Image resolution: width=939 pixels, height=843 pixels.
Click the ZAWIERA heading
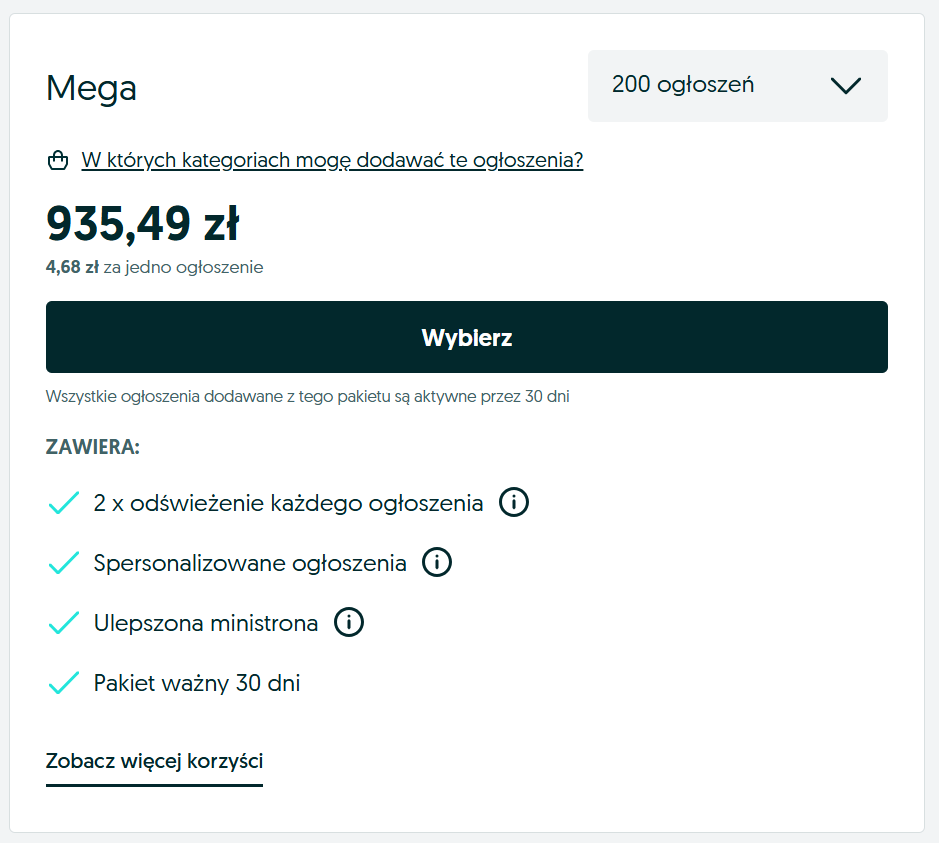(93, 447)
